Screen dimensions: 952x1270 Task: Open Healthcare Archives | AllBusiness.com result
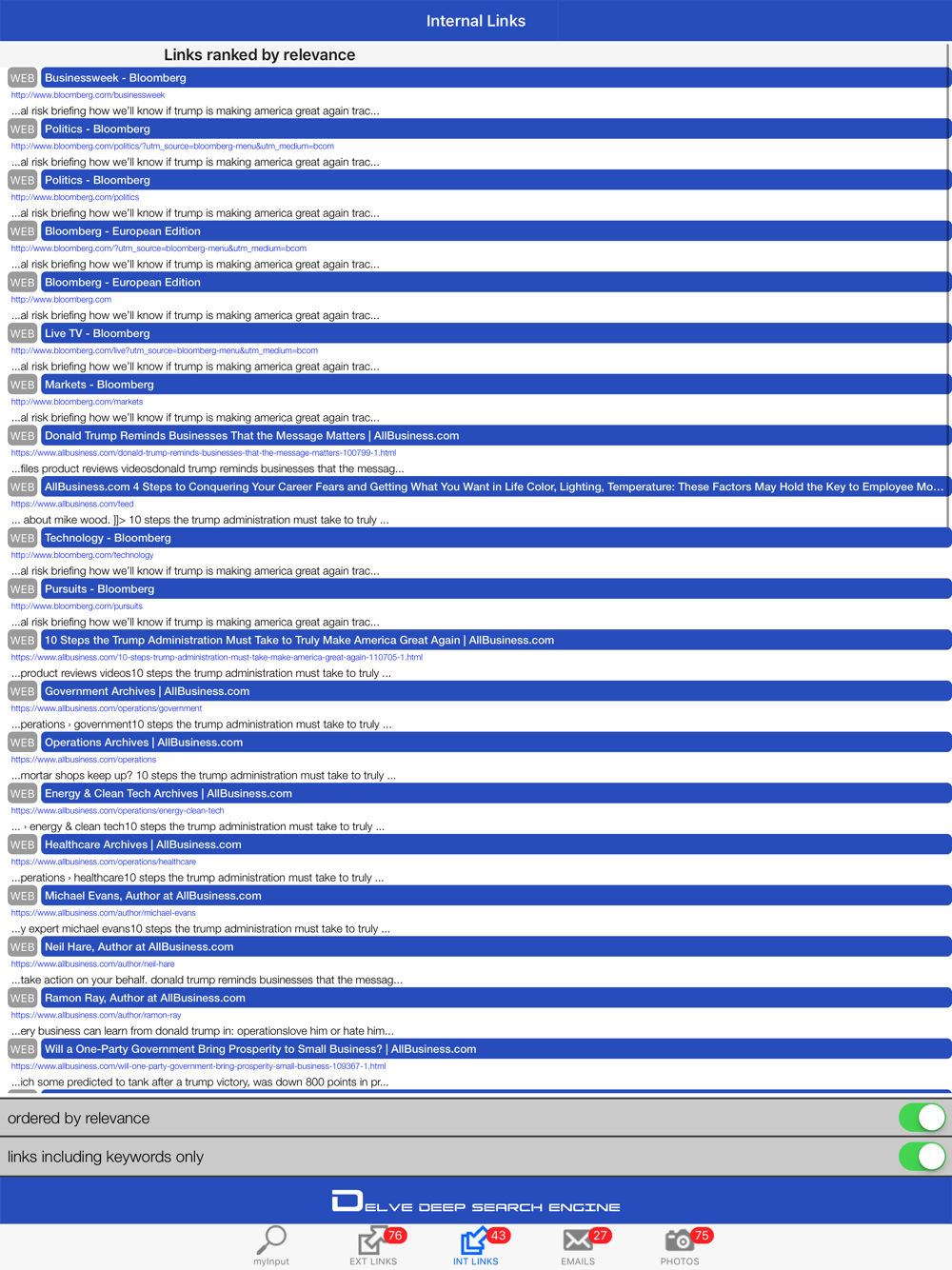496,844
